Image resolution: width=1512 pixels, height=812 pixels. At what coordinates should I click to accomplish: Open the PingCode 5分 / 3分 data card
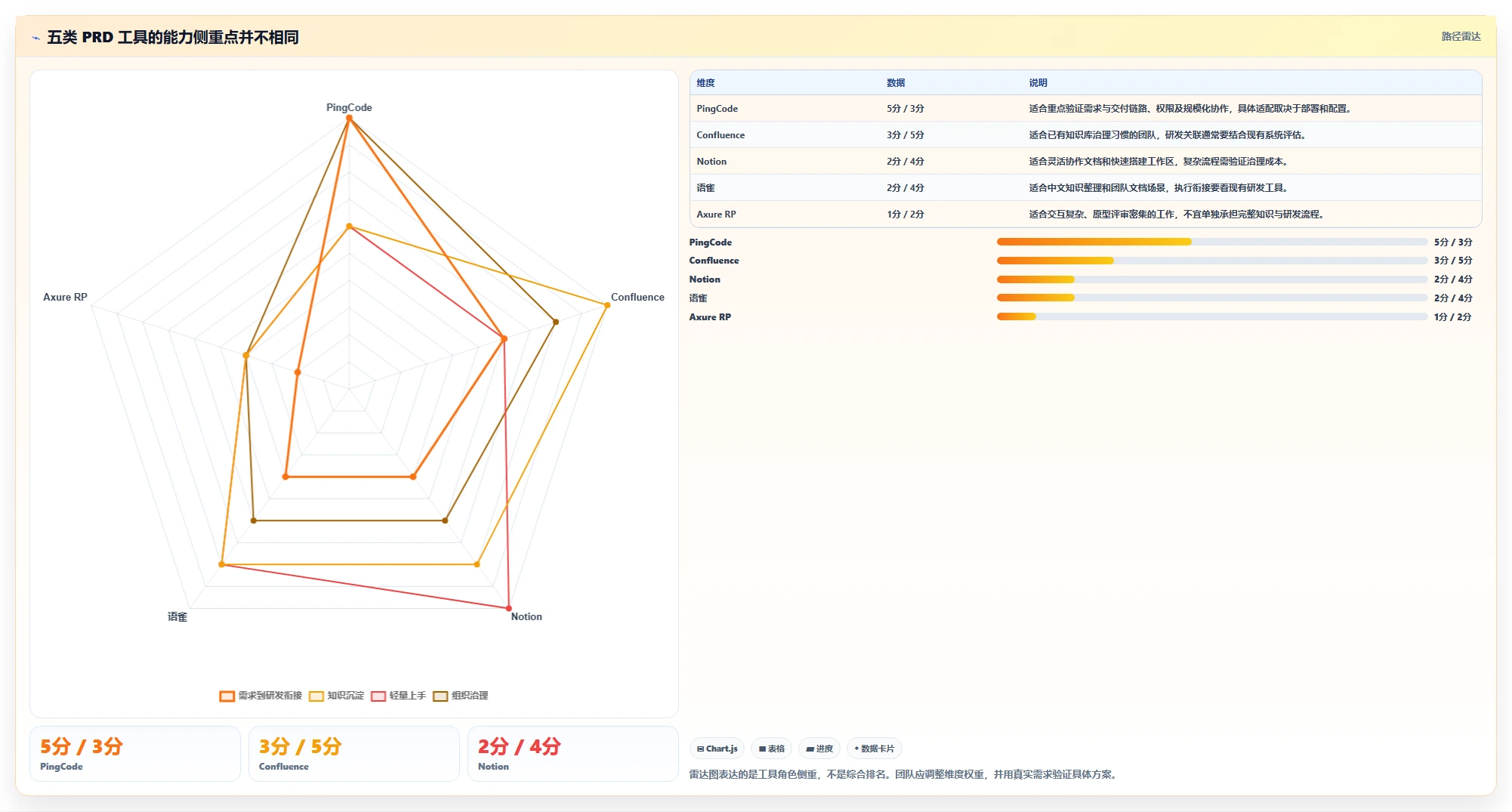[135, 754]
